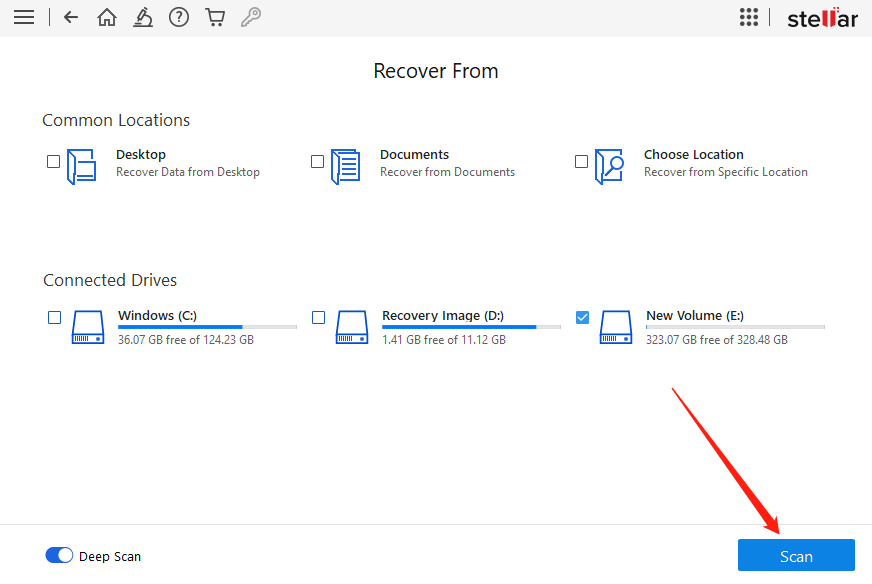Click the key activation icon
Screen dimensions: 872x584
click(x=251, y=17)
